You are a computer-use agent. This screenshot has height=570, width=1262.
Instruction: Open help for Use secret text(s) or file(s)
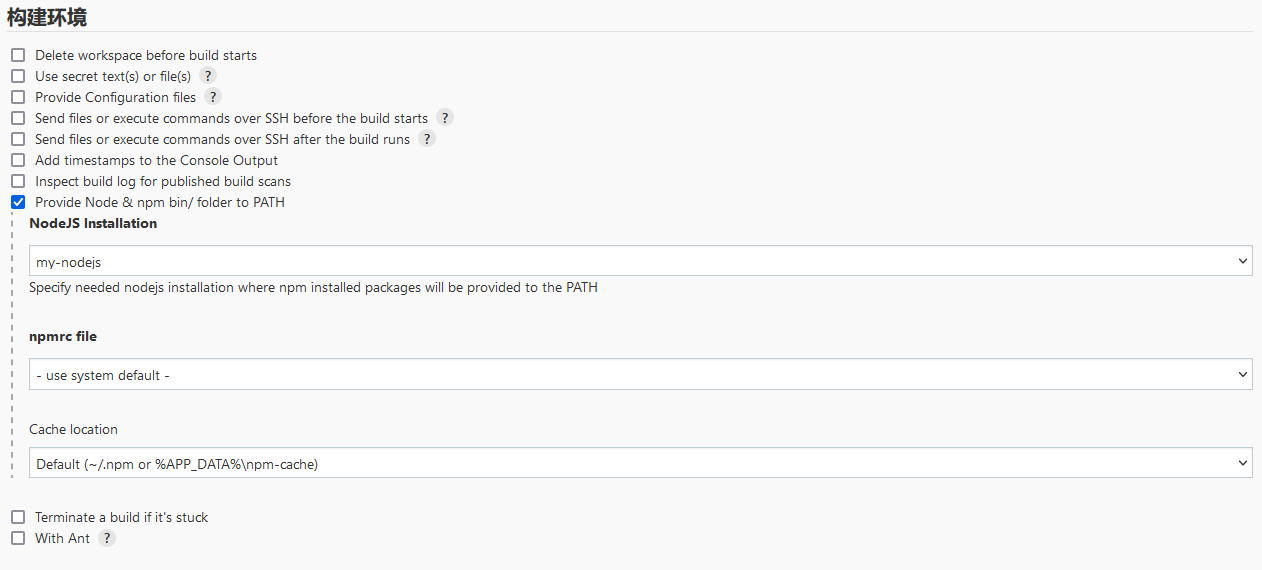(208, 76)
